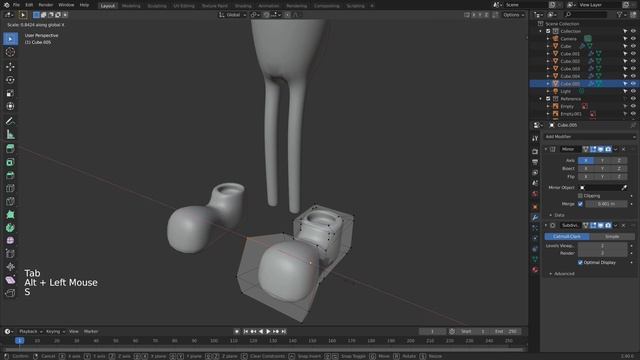
Task: Open the Edit menu
Action: click(x=29, y=5)
